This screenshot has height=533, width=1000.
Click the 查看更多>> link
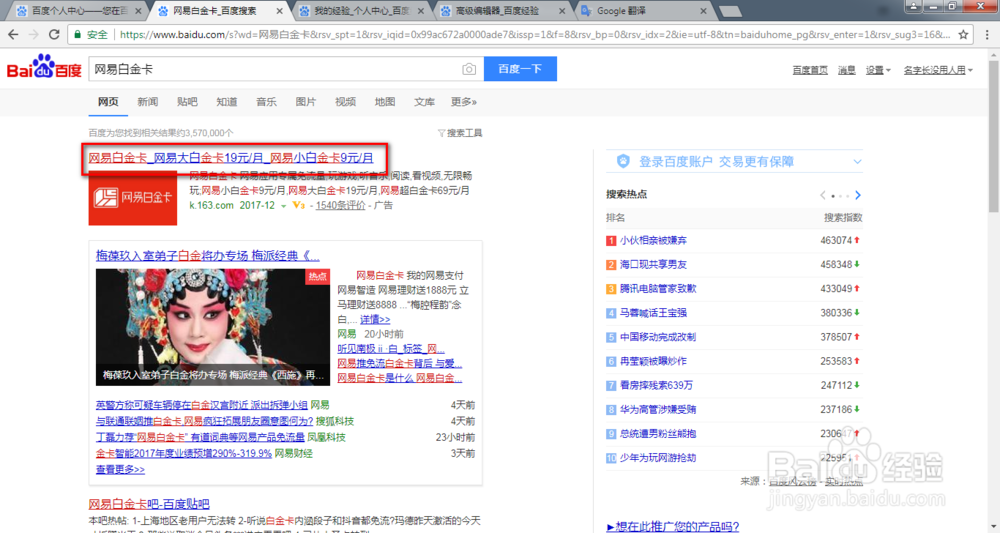(x=120, y=469)
